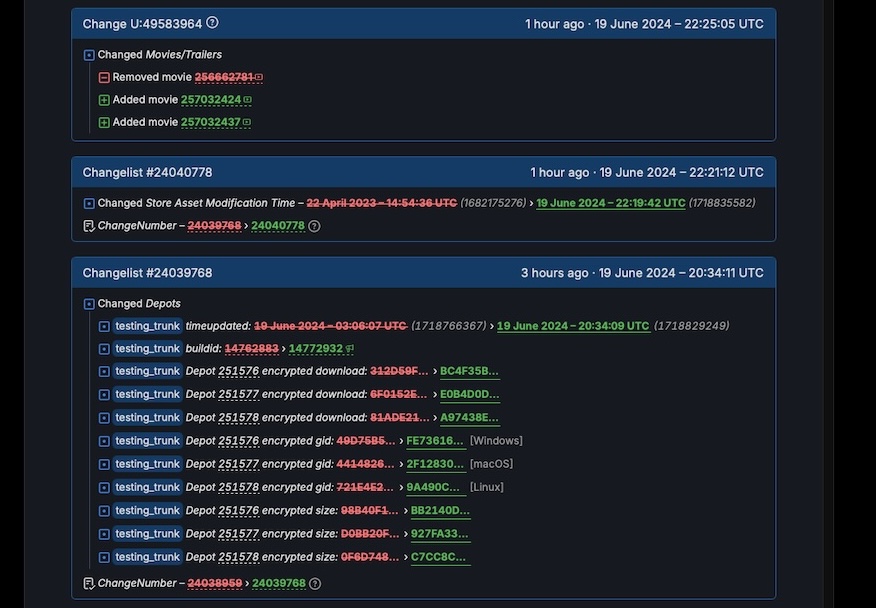Click the testing_trunk tag on buildid row

pos(147,349)
